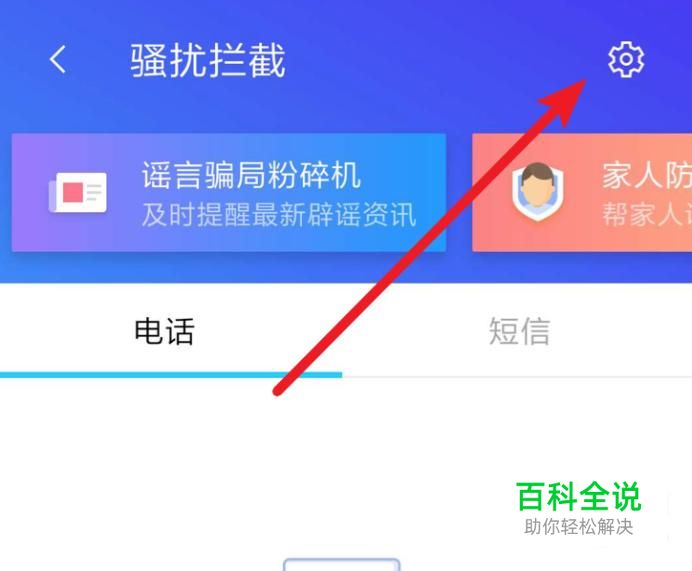Tap the gray divider line under 短信
The height and width of the screenshot is (571, 692).
517,377
